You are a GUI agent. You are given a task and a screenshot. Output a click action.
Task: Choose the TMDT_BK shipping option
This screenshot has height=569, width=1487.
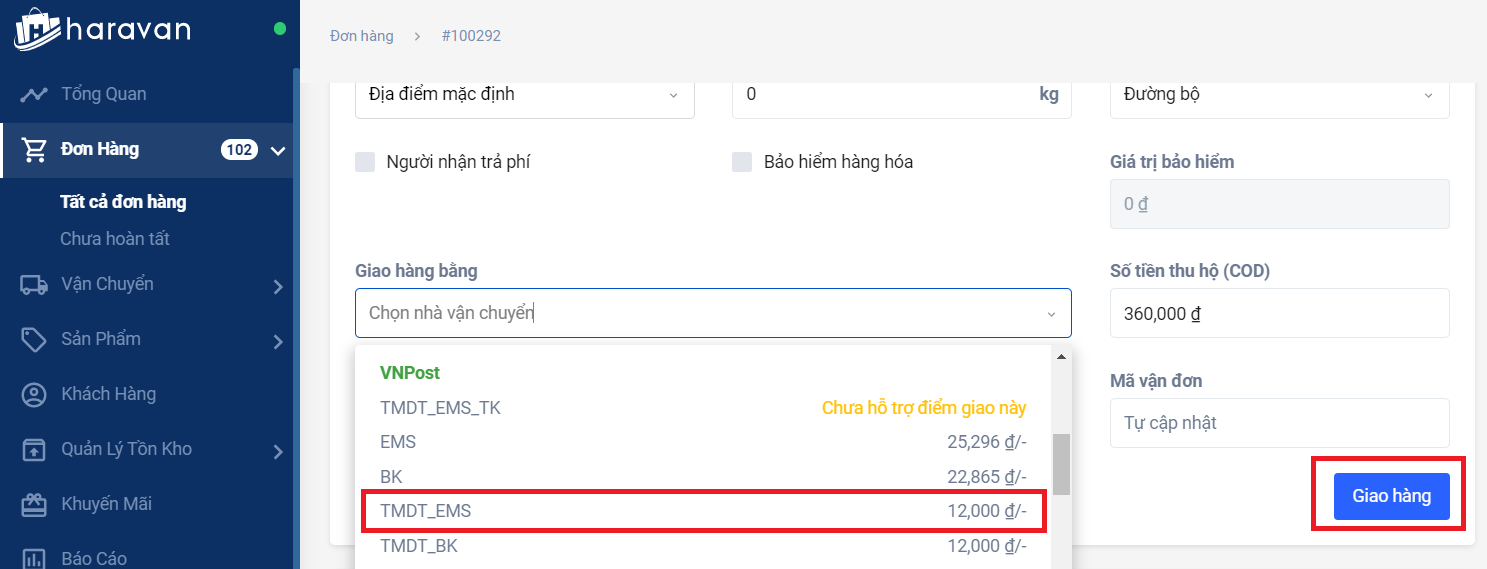(703, 546)
